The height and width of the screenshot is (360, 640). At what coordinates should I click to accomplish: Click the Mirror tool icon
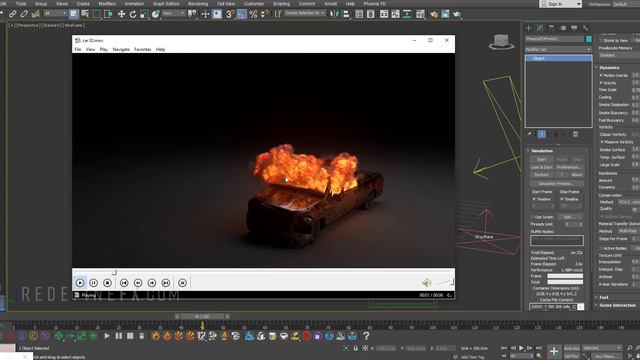[334, 14]
